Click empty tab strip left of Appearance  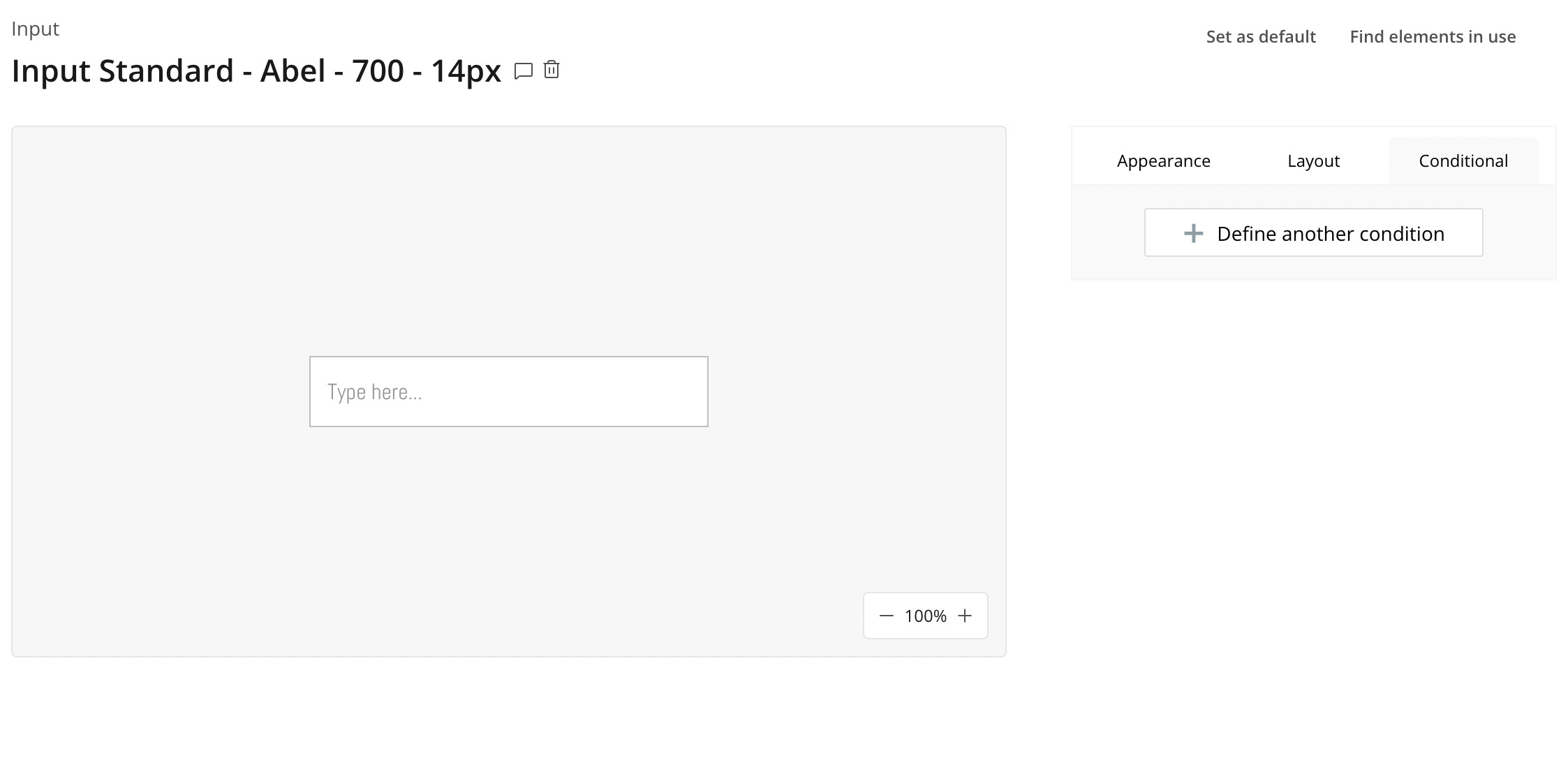[x=1089, y=161]
